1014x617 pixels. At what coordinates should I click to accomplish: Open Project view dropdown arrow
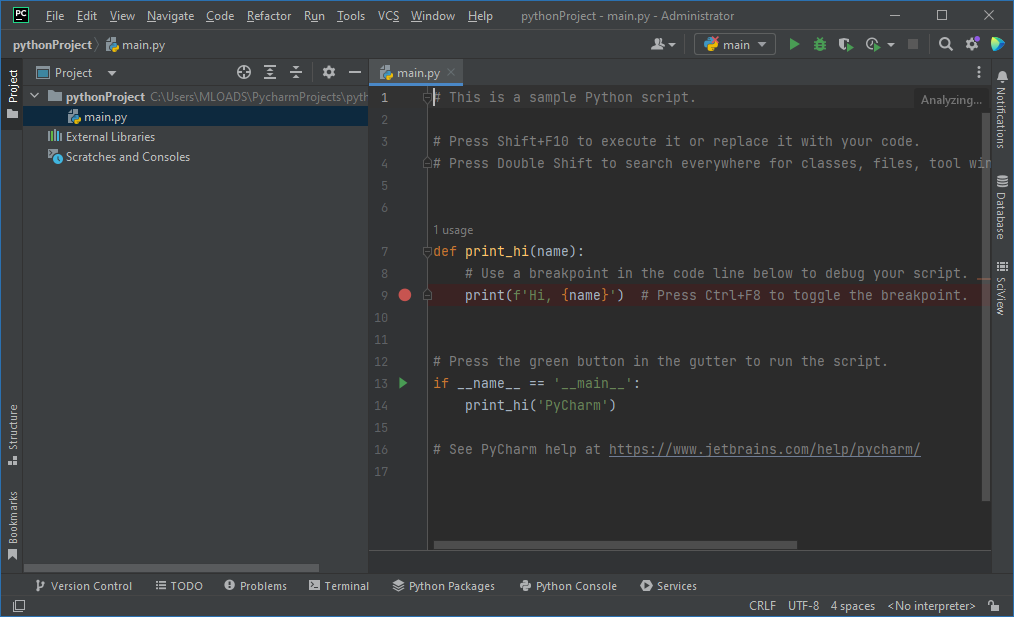point(112,73)
